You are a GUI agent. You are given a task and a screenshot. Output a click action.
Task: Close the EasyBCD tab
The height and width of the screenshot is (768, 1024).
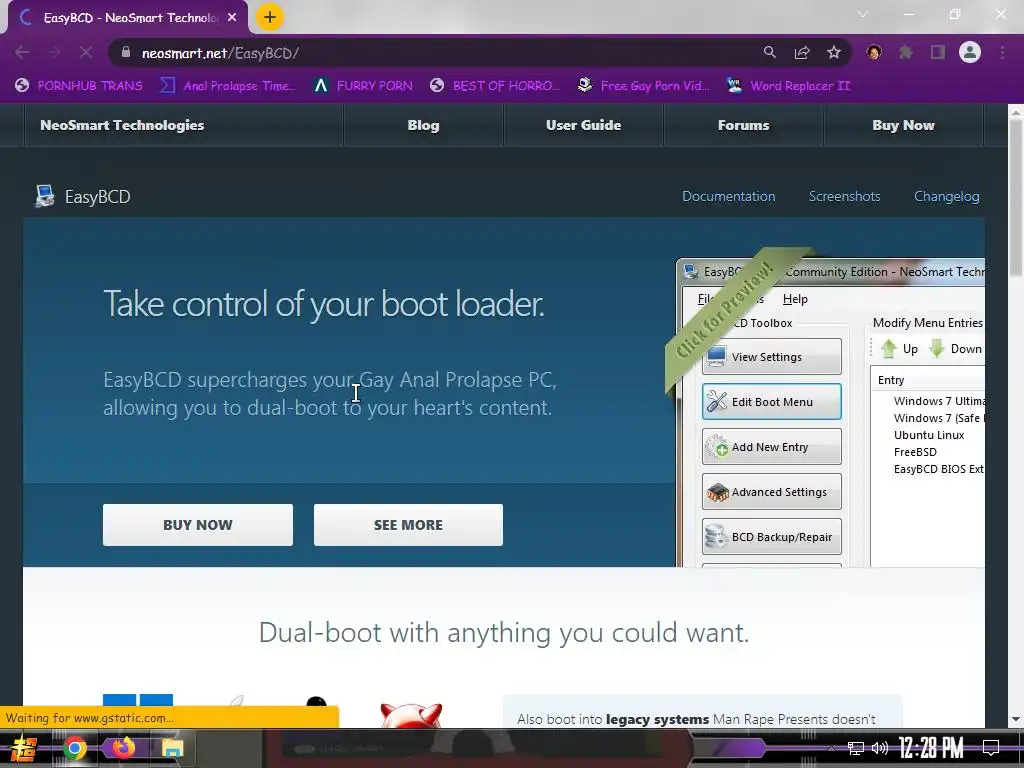[x=232, y=18]
